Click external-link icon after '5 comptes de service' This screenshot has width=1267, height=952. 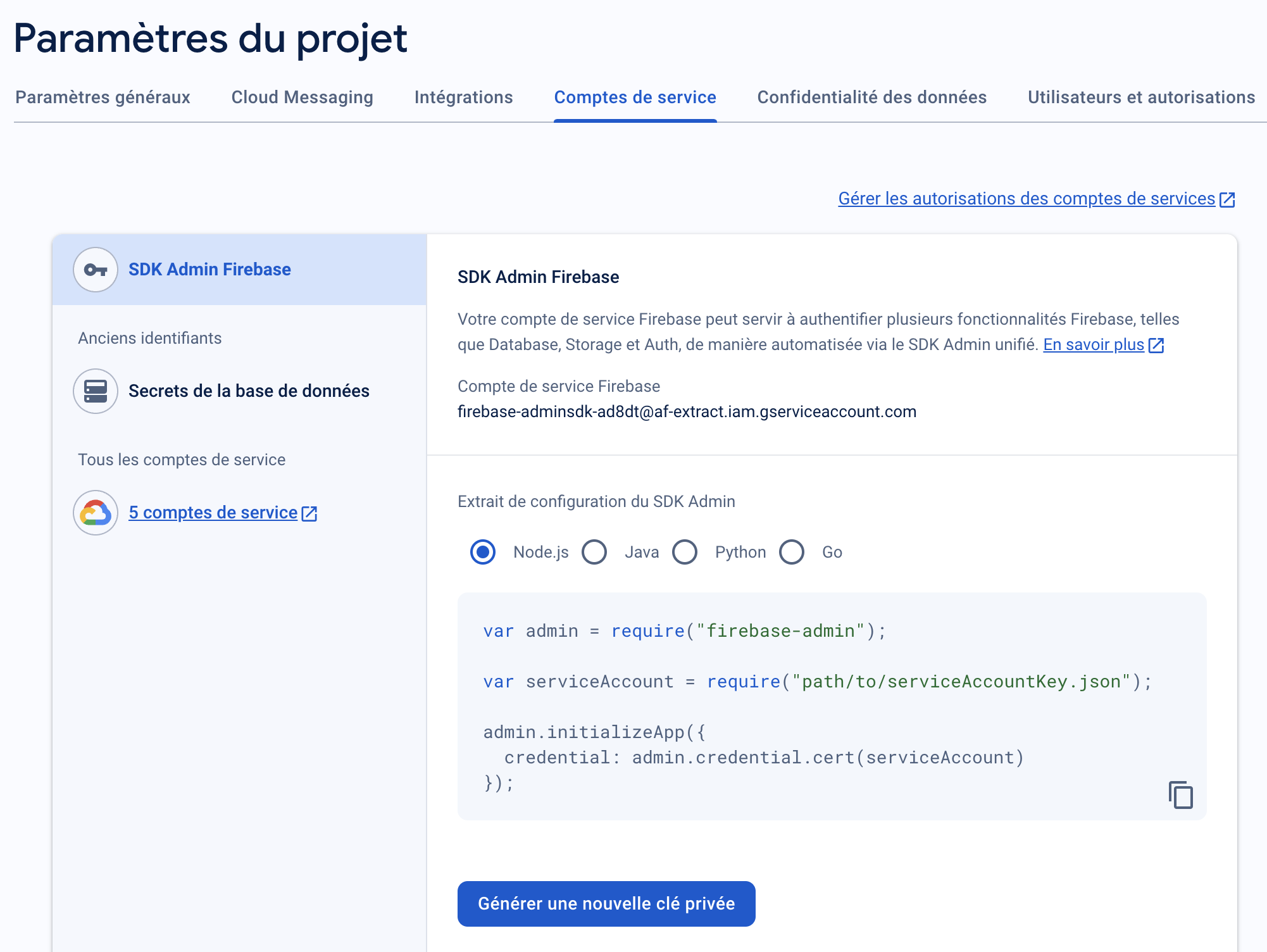point(309,513)
